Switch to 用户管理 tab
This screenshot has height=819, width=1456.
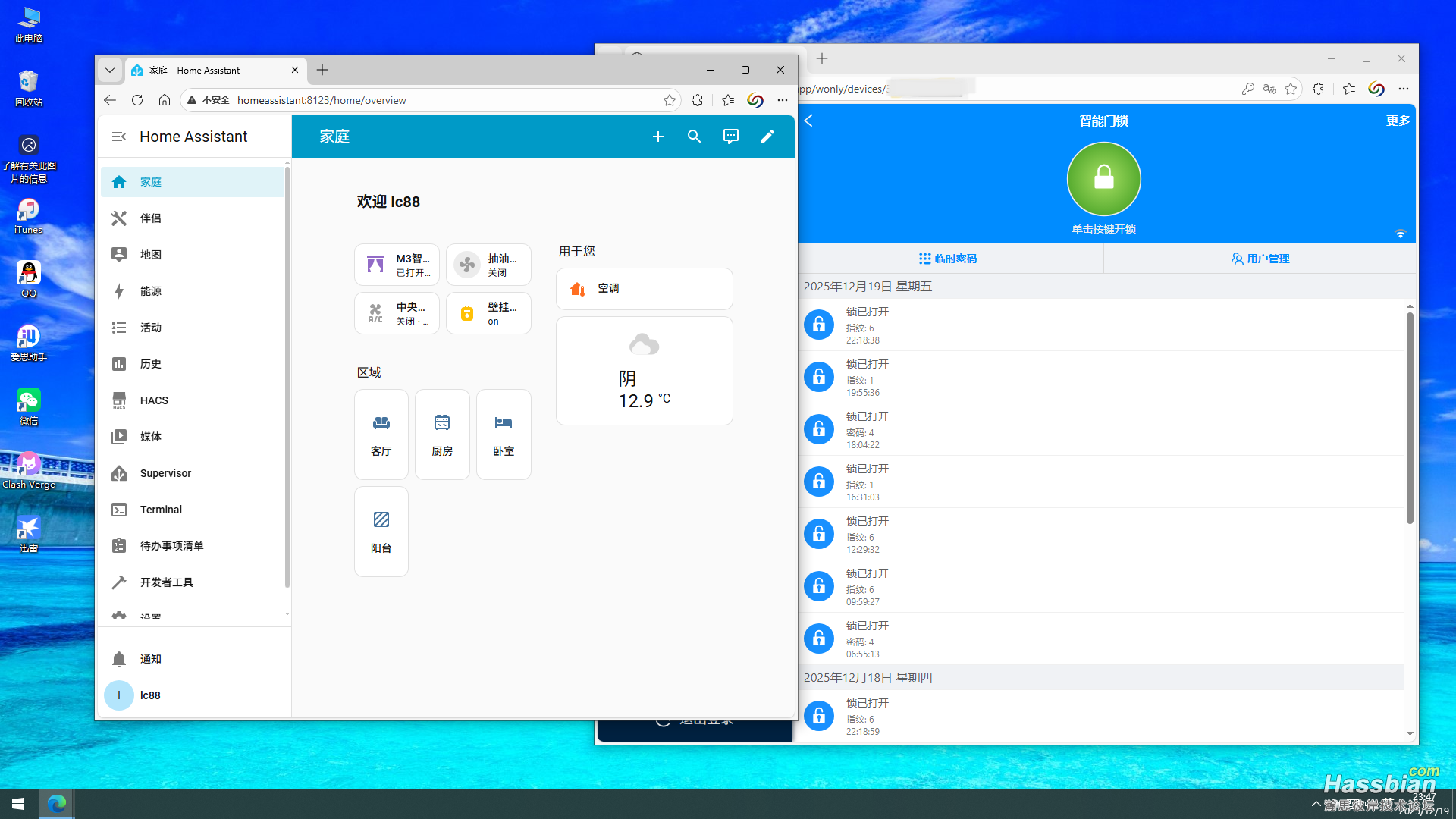1260,259
